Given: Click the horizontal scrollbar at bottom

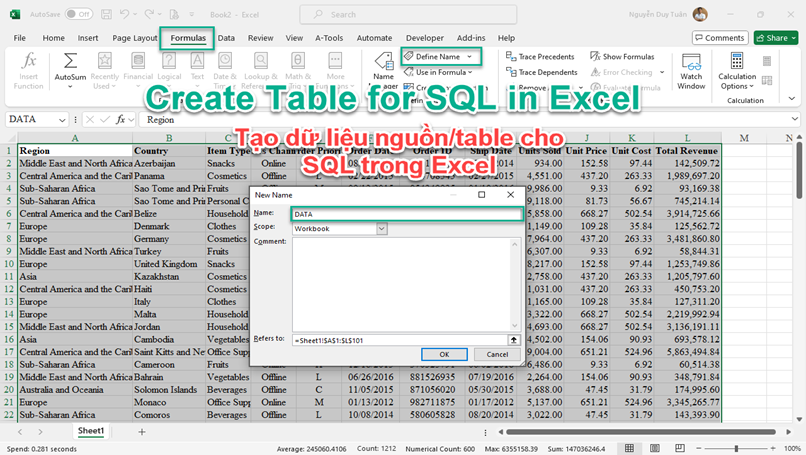Looking at the screenshot, I should click(x=640, y=432).
